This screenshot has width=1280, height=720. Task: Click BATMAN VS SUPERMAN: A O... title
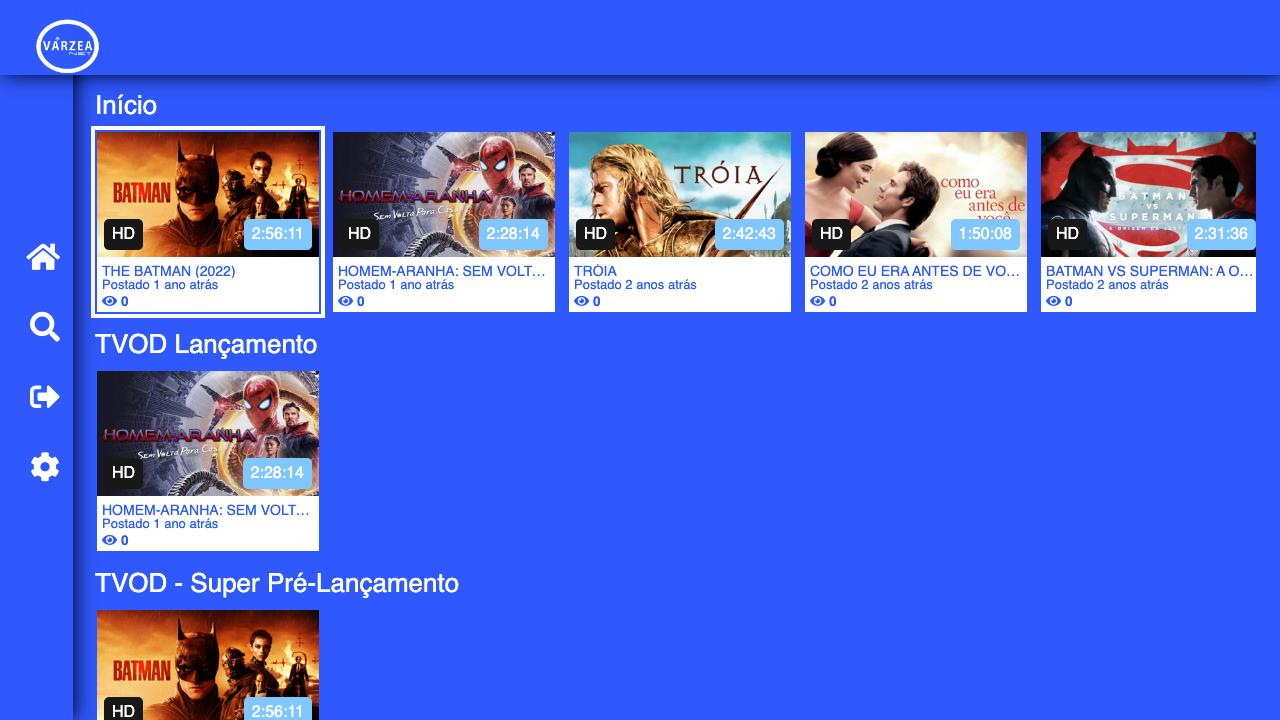tap(1149, 271)
